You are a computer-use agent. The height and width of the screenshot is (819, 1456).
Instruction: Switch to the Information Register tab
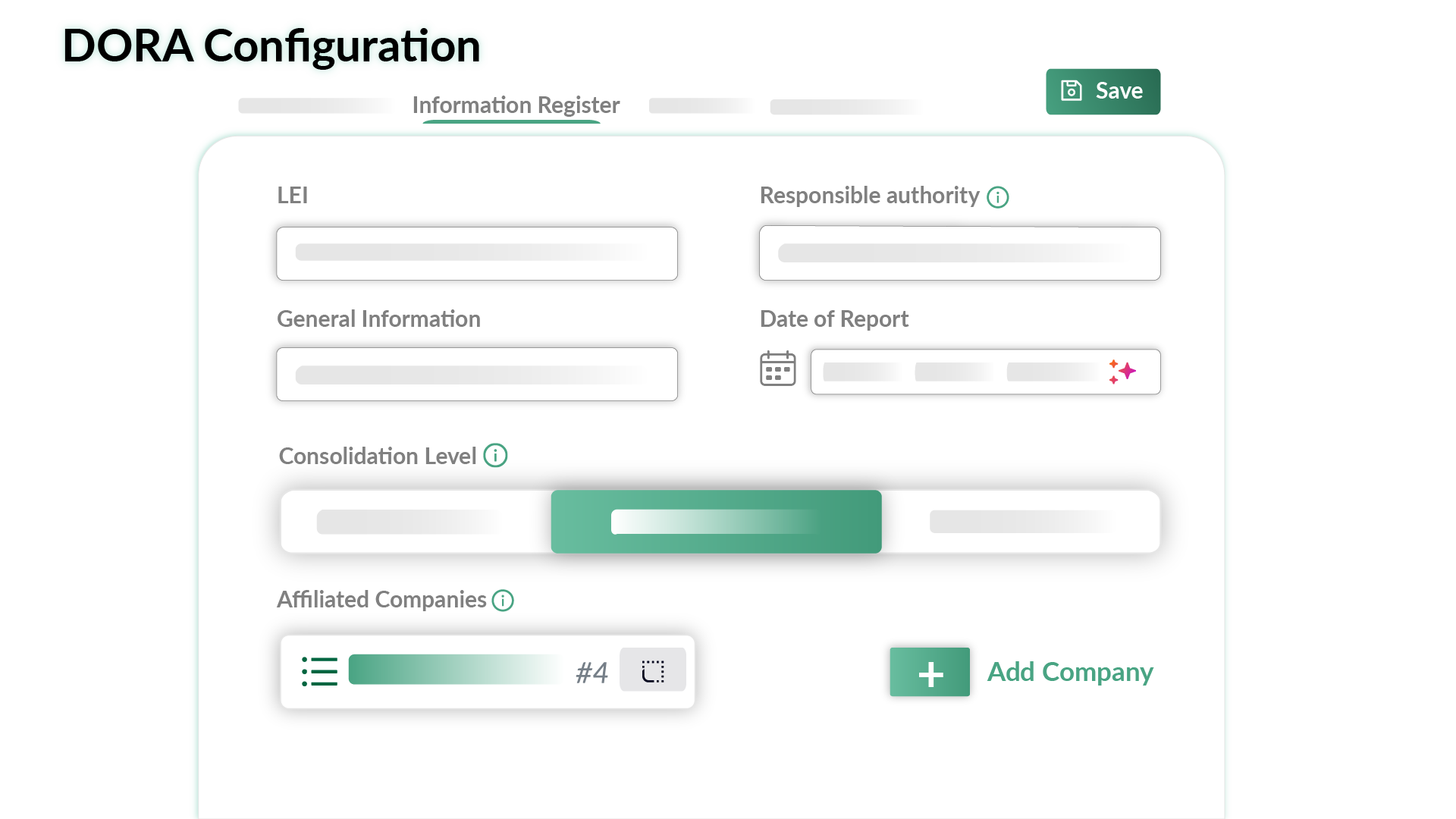click(515, 105)
